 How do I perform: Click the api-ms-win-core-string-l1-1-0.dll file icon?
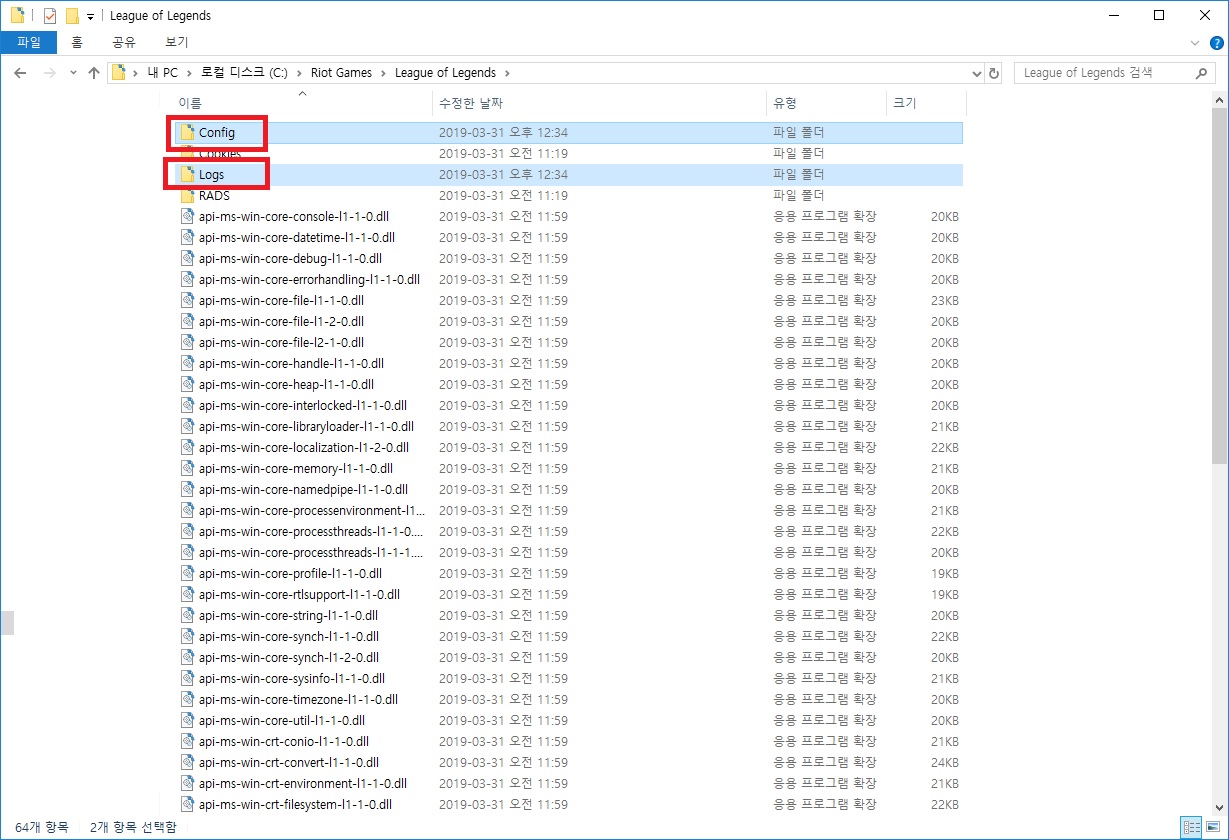coord(187,616)
